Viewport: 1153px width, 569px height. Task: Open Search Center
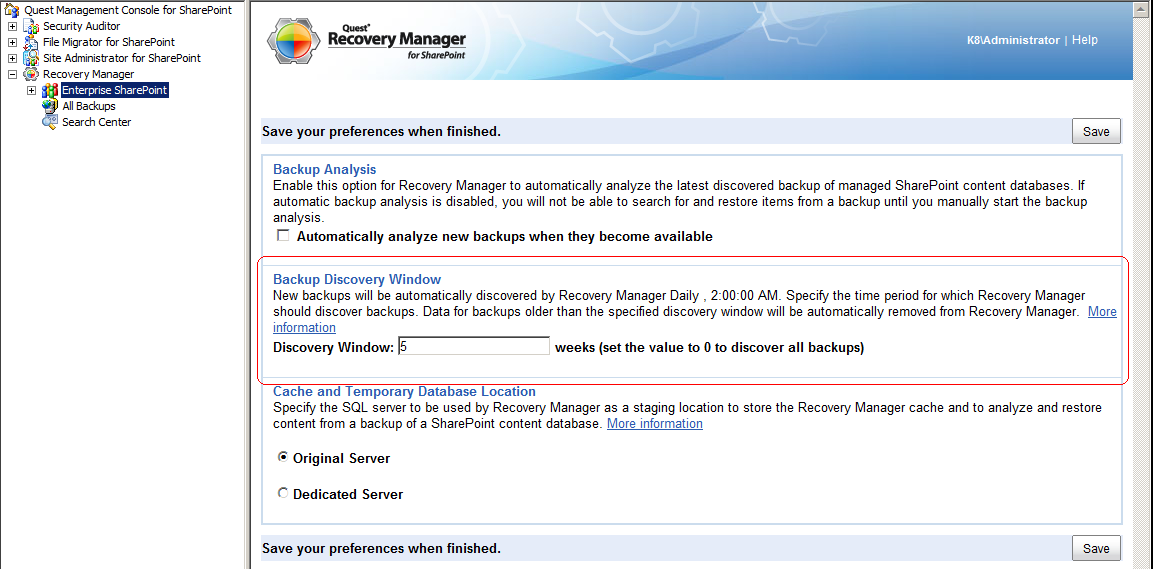click(x=96, y=122)
